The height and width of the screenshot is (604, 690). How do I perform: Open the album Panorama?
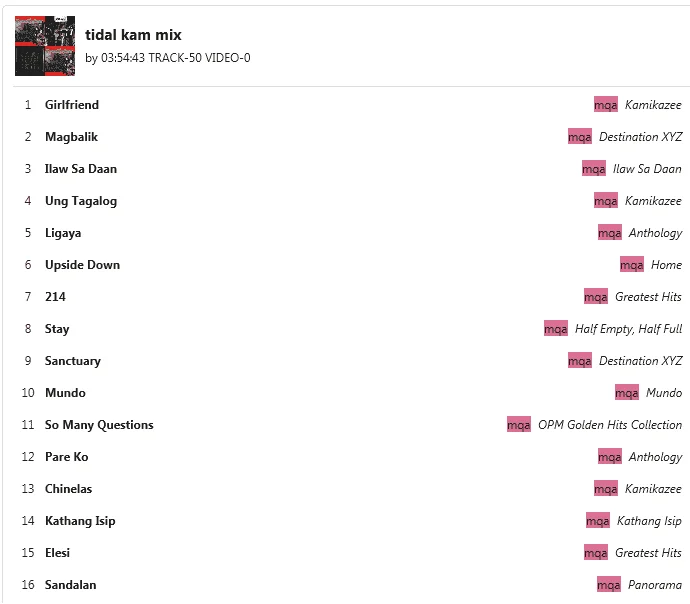[655, 585]
